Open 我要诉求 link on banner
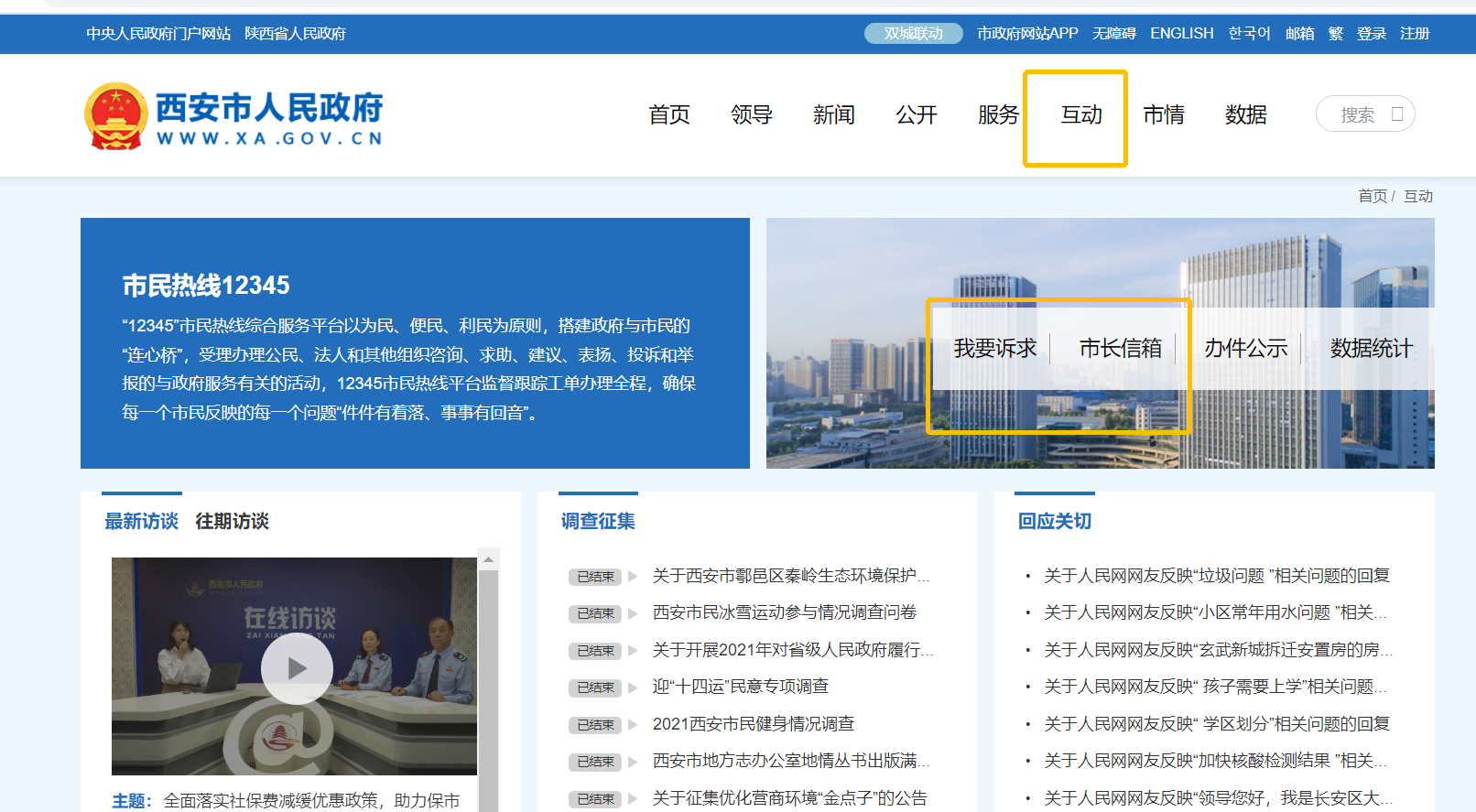 point(995,348)
